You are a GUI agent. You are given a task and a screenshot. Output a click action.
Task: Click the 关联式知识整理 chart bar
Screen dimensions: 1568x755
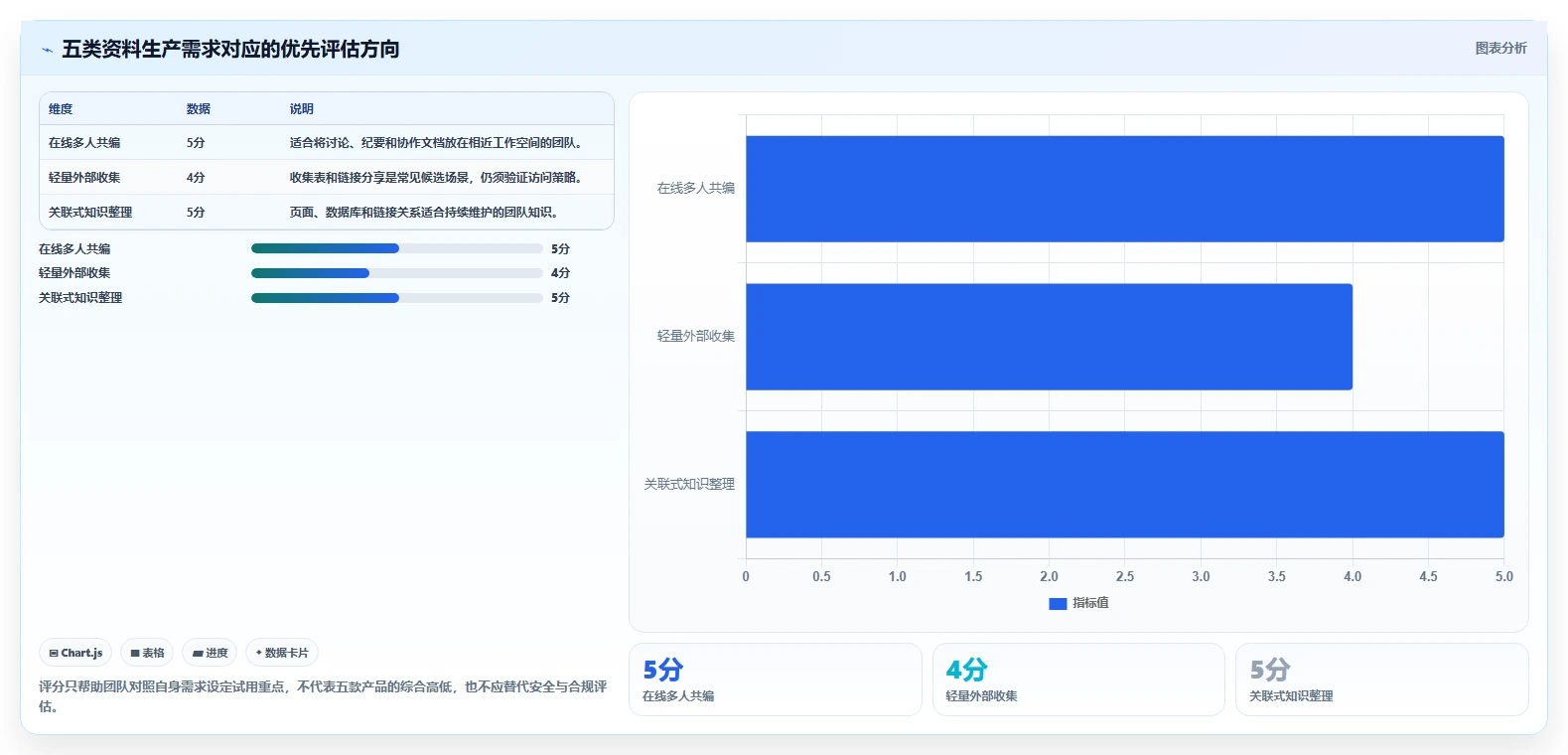pyautogui.click(x=1125, y=485)
